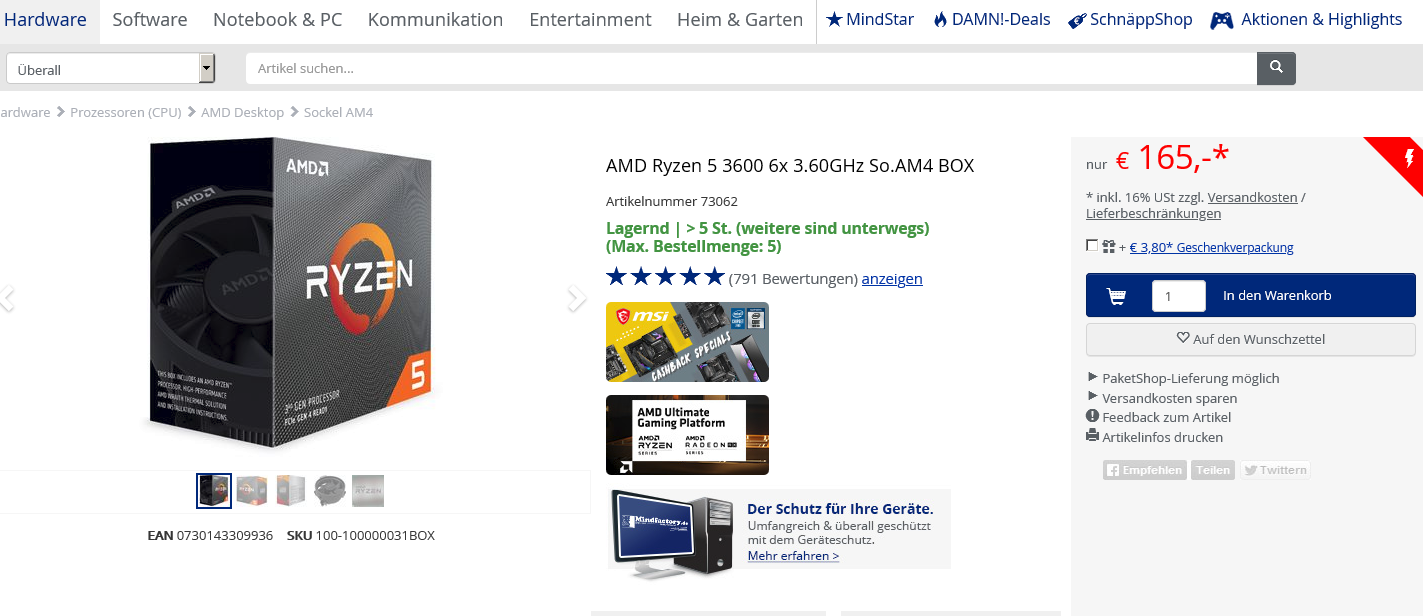Image resolution: width=1423 pixels, height=616 pixels.
Task: Click the SKU 100-100000031BOX text
Action: coord(361,535)
